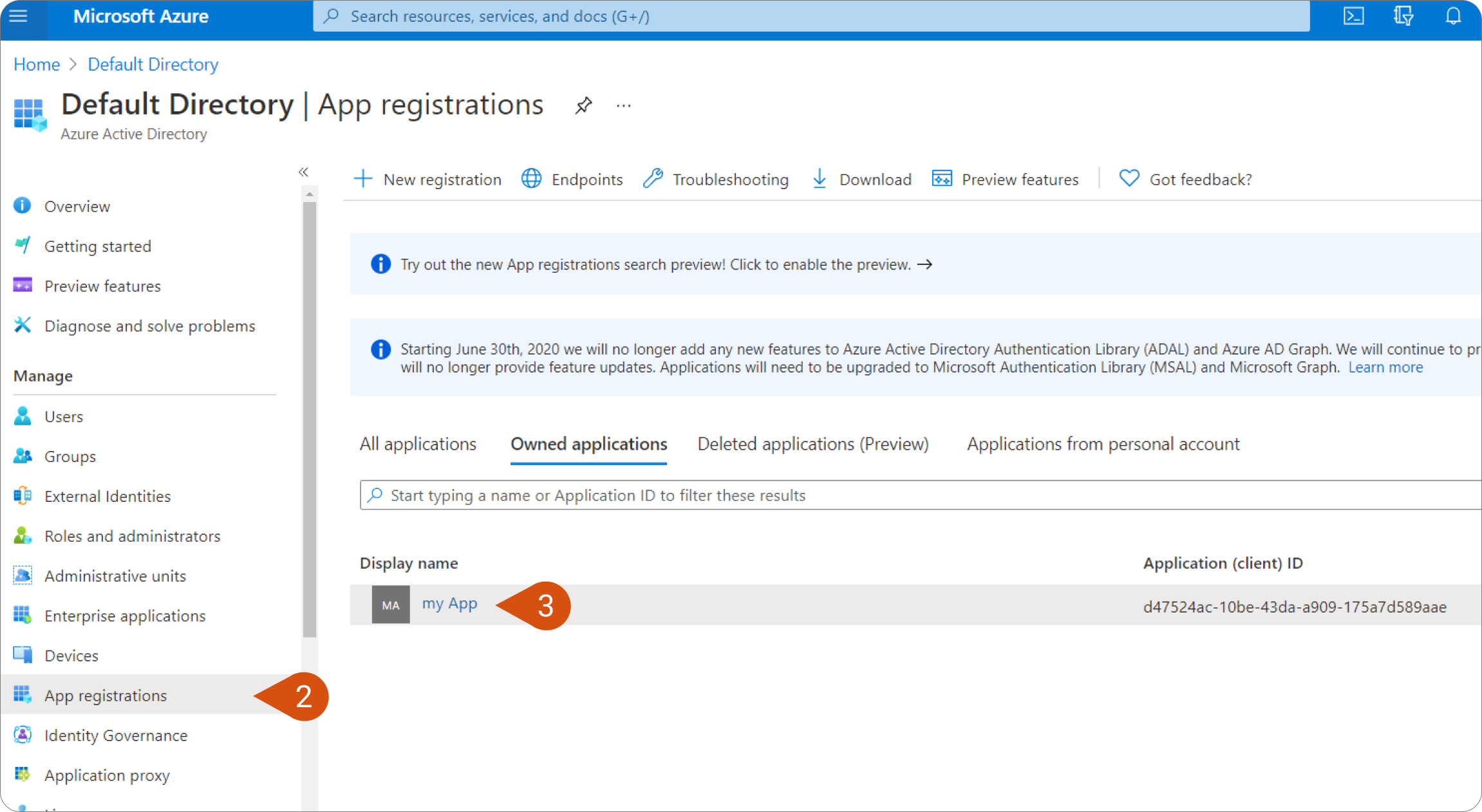Image resolution: width=1482 pixels, height=812 pixels.
Task: Collapse the left sidebar menu
Action: [x=303, y=172]
